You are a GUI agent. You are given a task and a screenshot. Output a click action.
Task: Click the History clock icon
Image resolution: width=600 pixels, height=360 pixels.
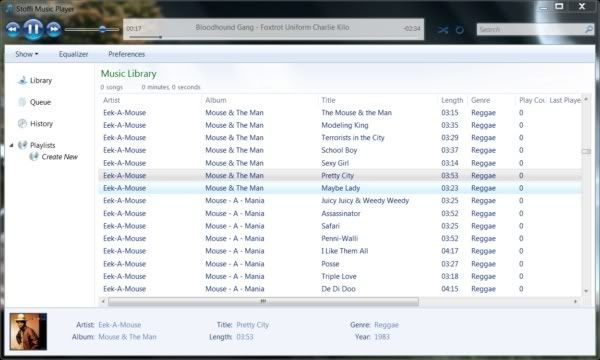coord(22,123)
